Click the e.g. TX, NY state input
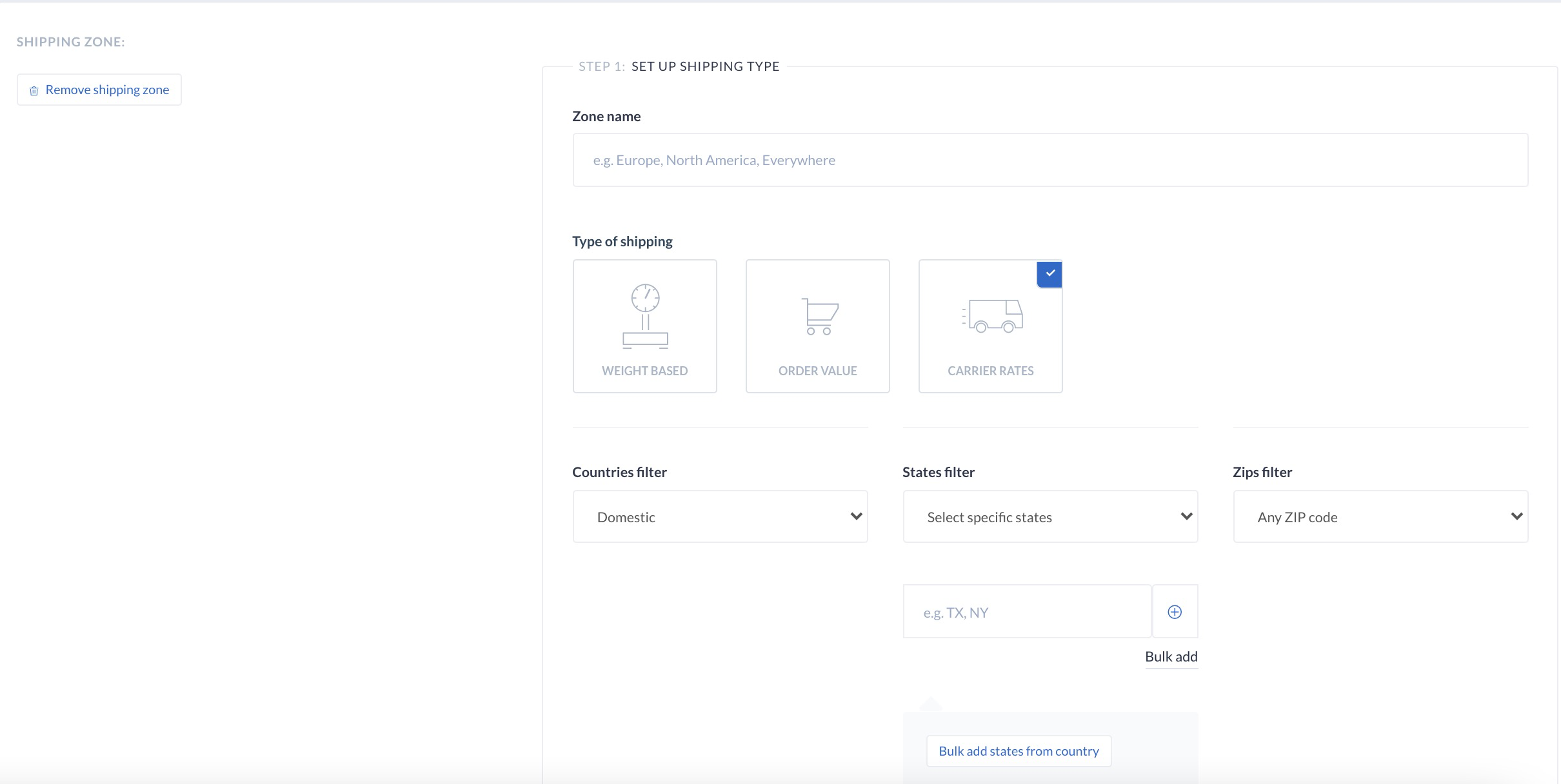 click(x=1027, y=612)
